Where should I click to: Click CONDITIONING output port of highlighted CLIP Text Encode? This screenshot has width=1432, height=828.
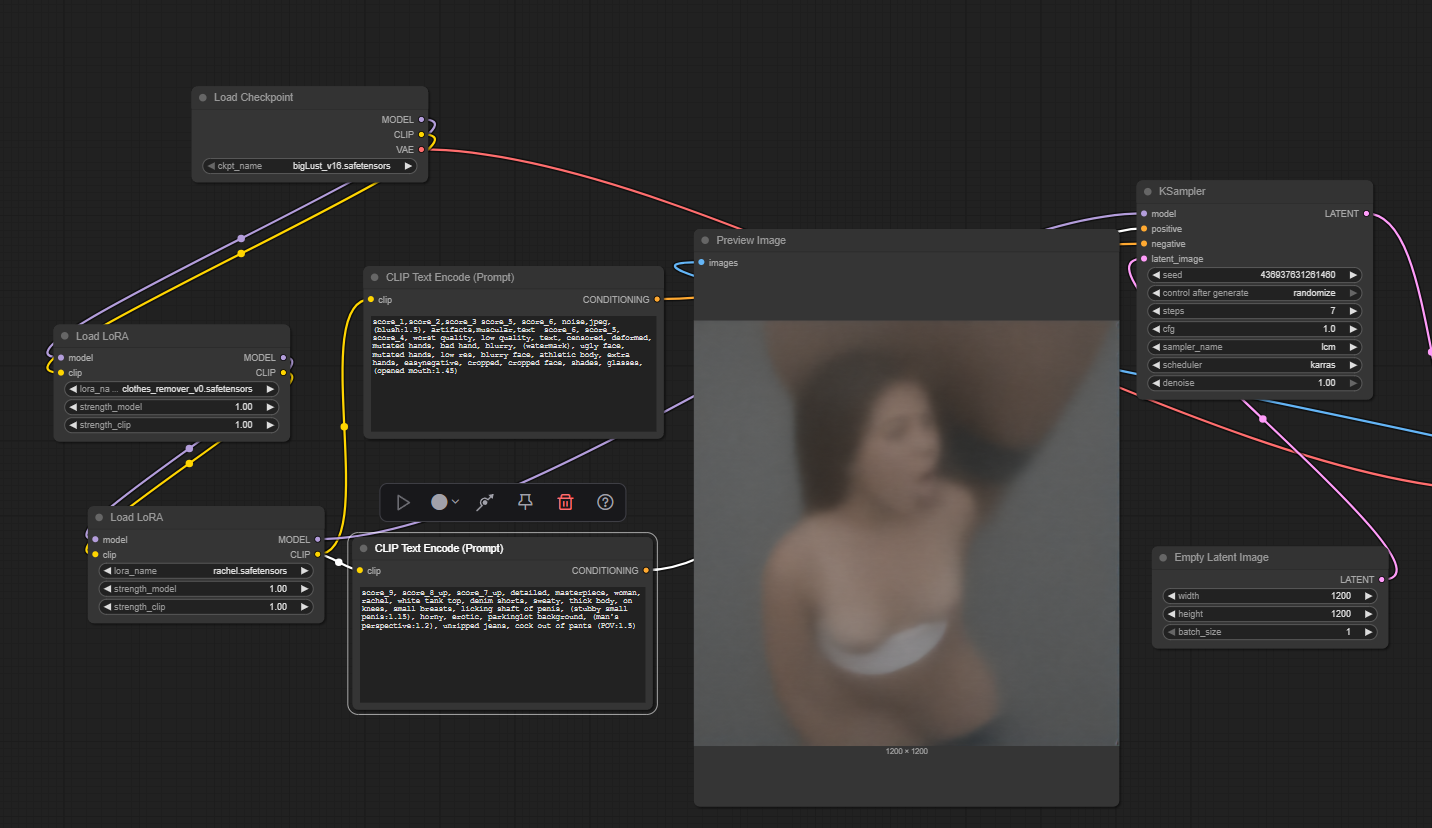(x=646, y=571)
